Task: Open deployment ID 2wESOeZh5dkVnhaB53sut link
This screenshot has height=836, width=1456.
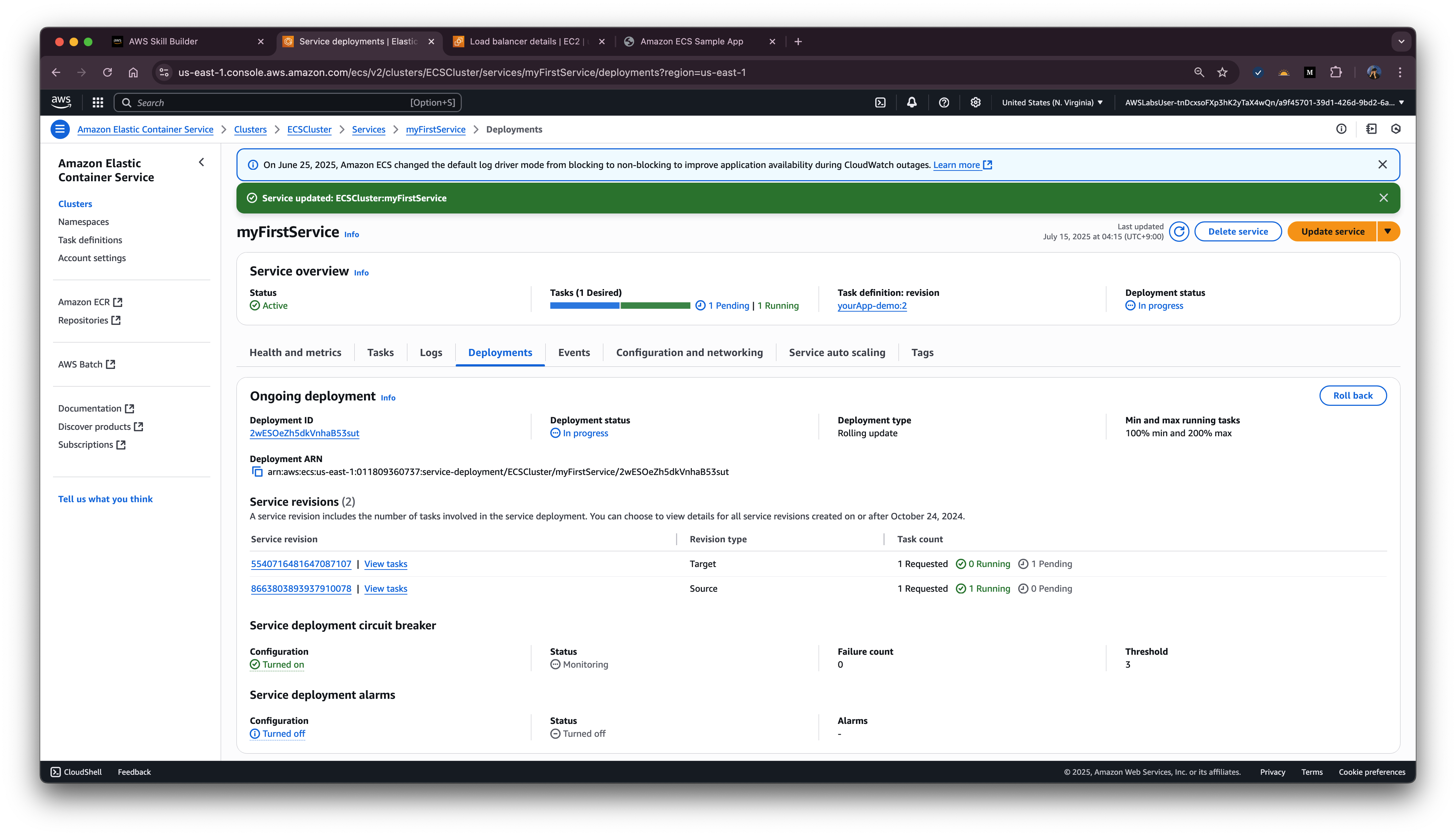Action: click(x=304, y=433)
